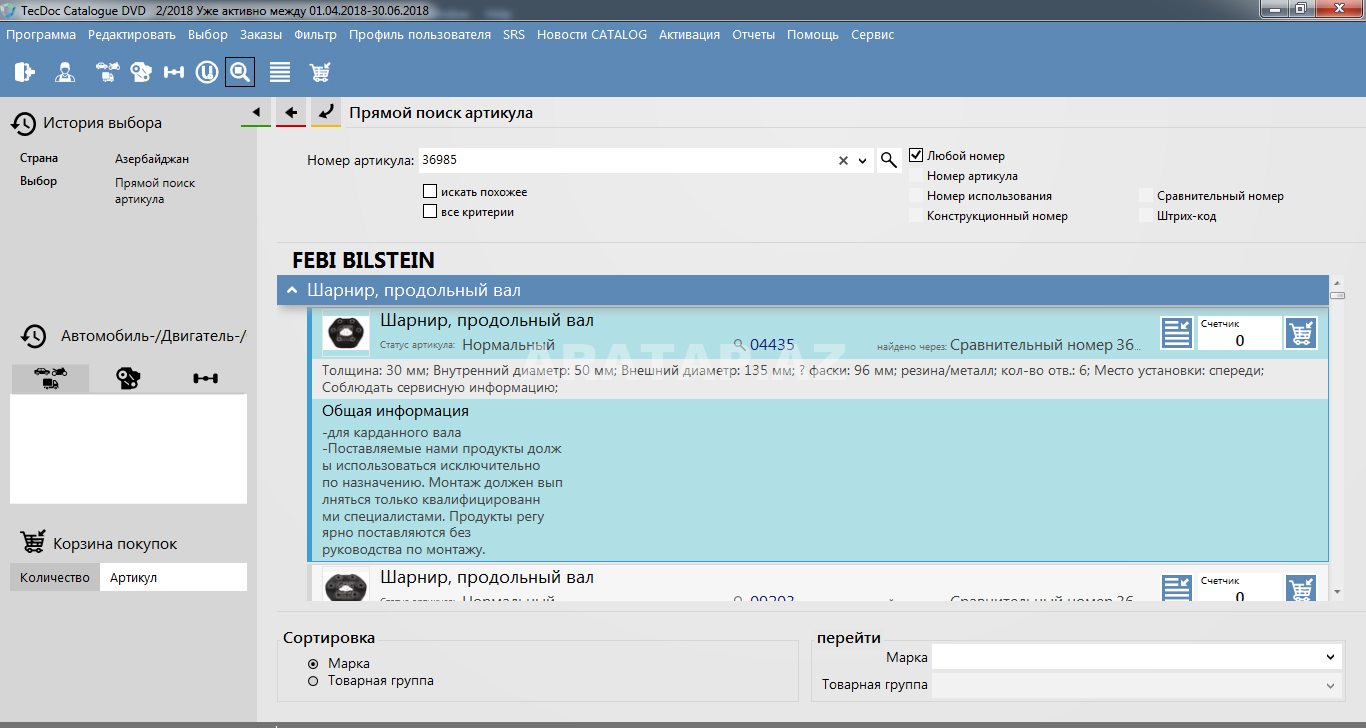Toggle Штрих-код checkbox
1366x728 pixels.
(1146, 216)
